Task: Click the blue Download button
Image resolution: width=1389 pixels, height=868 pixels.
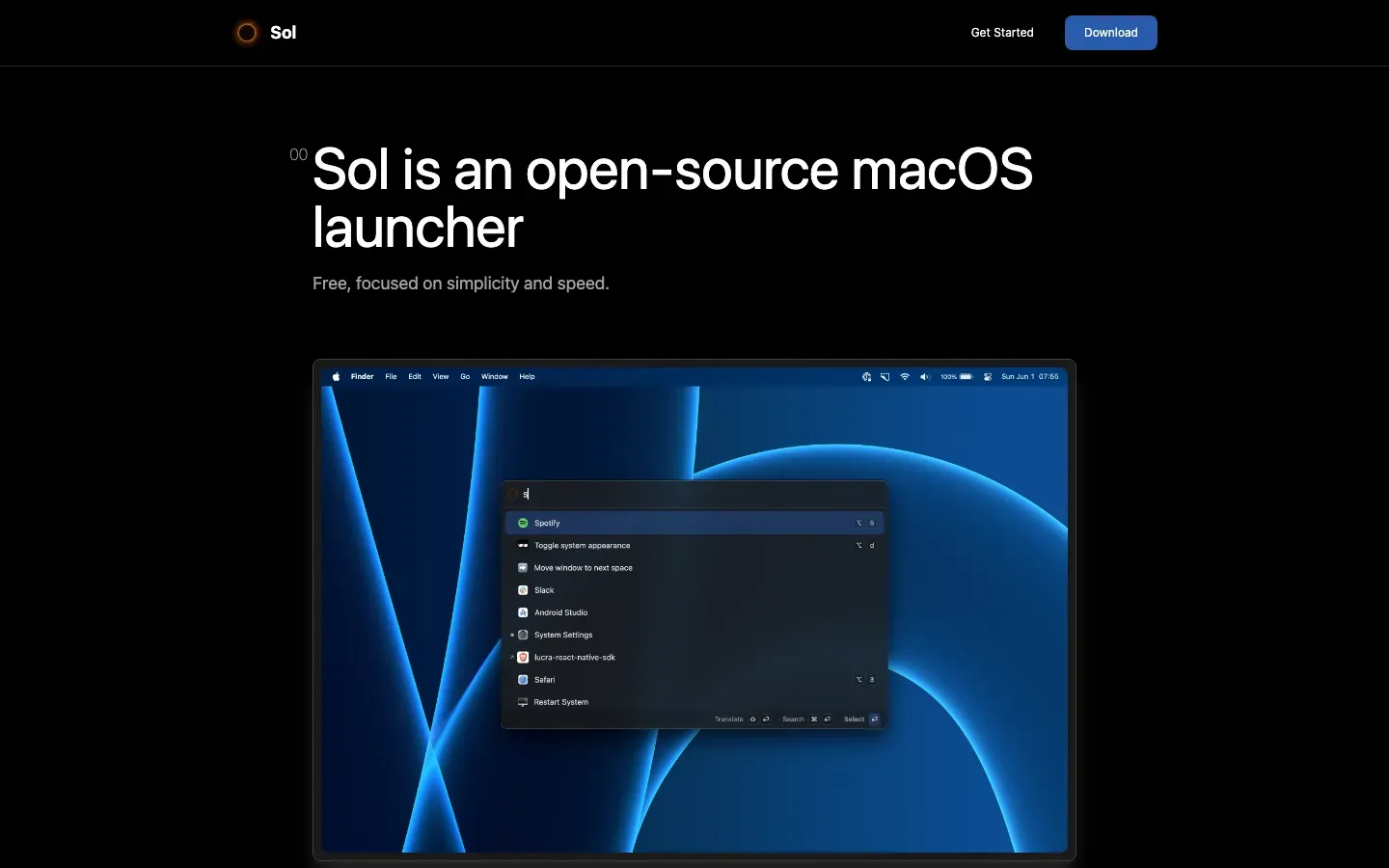Action: [x=1111, y=33]
